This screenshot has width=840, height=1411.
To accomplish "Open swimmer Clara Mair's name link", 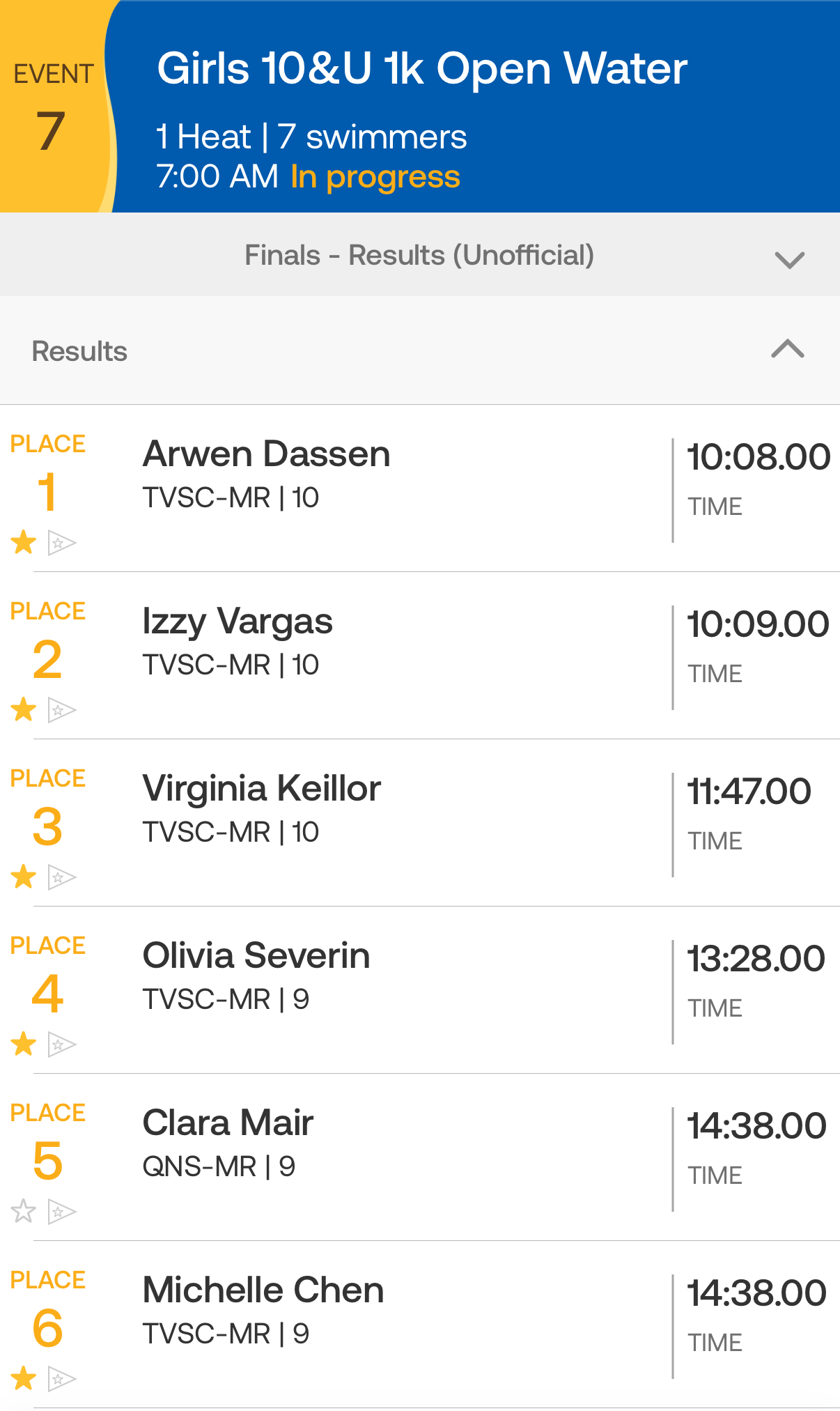I will point(228,1123).
